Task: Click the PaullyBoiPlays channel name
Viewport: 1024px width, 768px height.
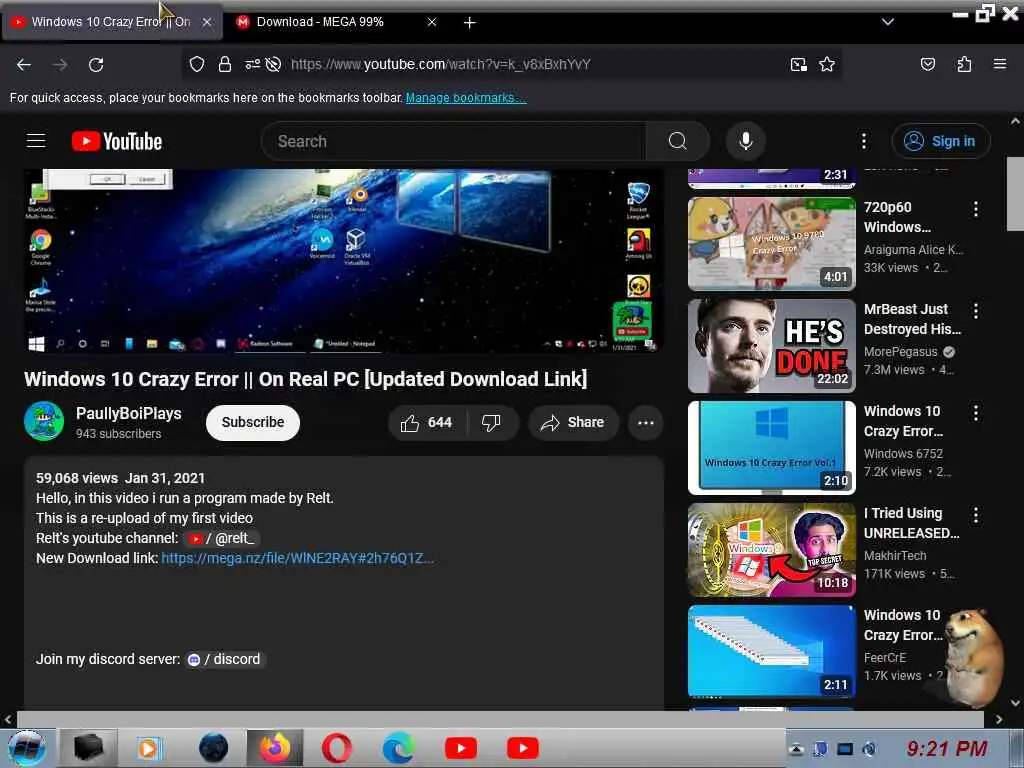Action: tap(129, 413)
